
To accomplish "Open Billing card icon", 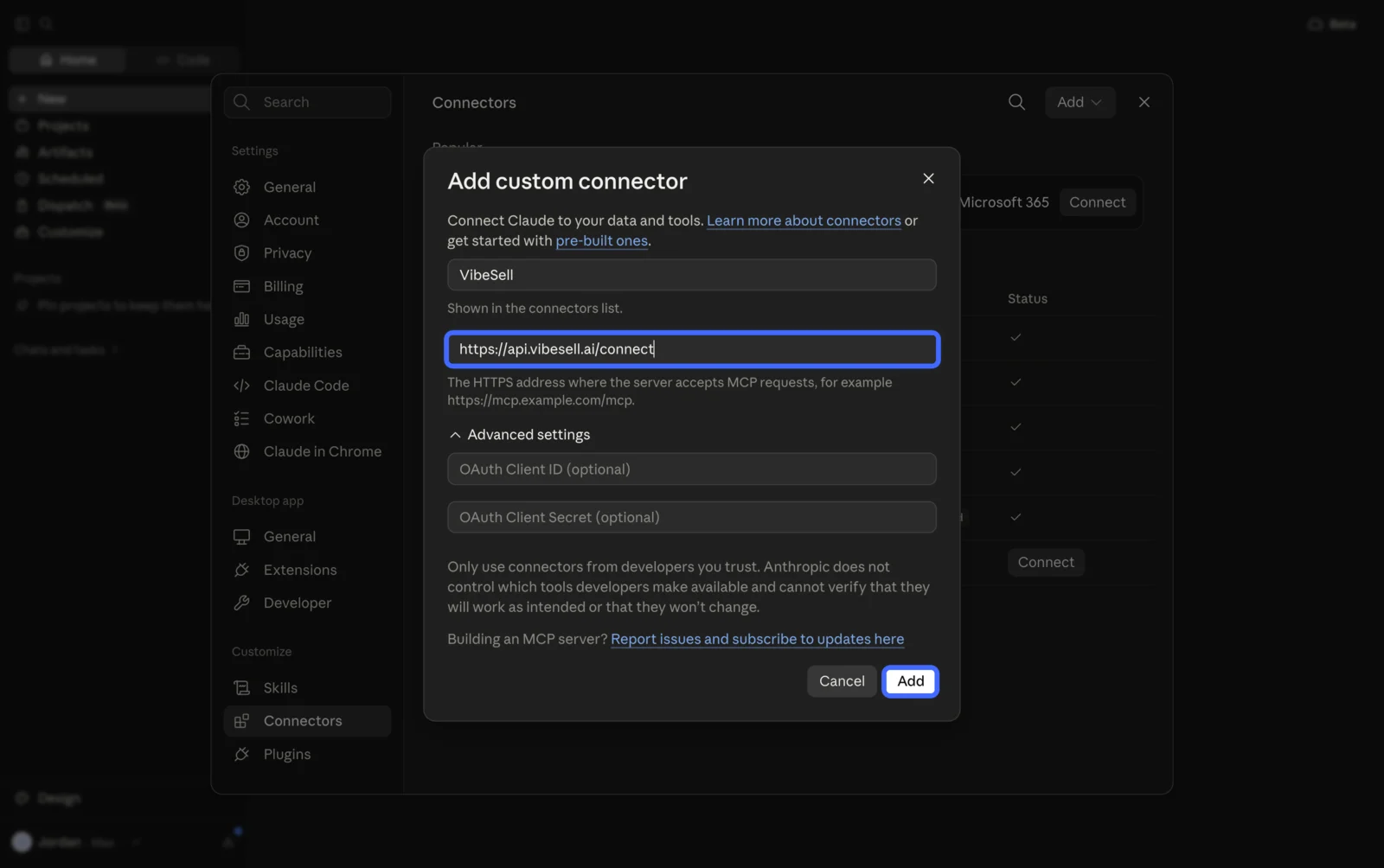I will tap(241, 286).
